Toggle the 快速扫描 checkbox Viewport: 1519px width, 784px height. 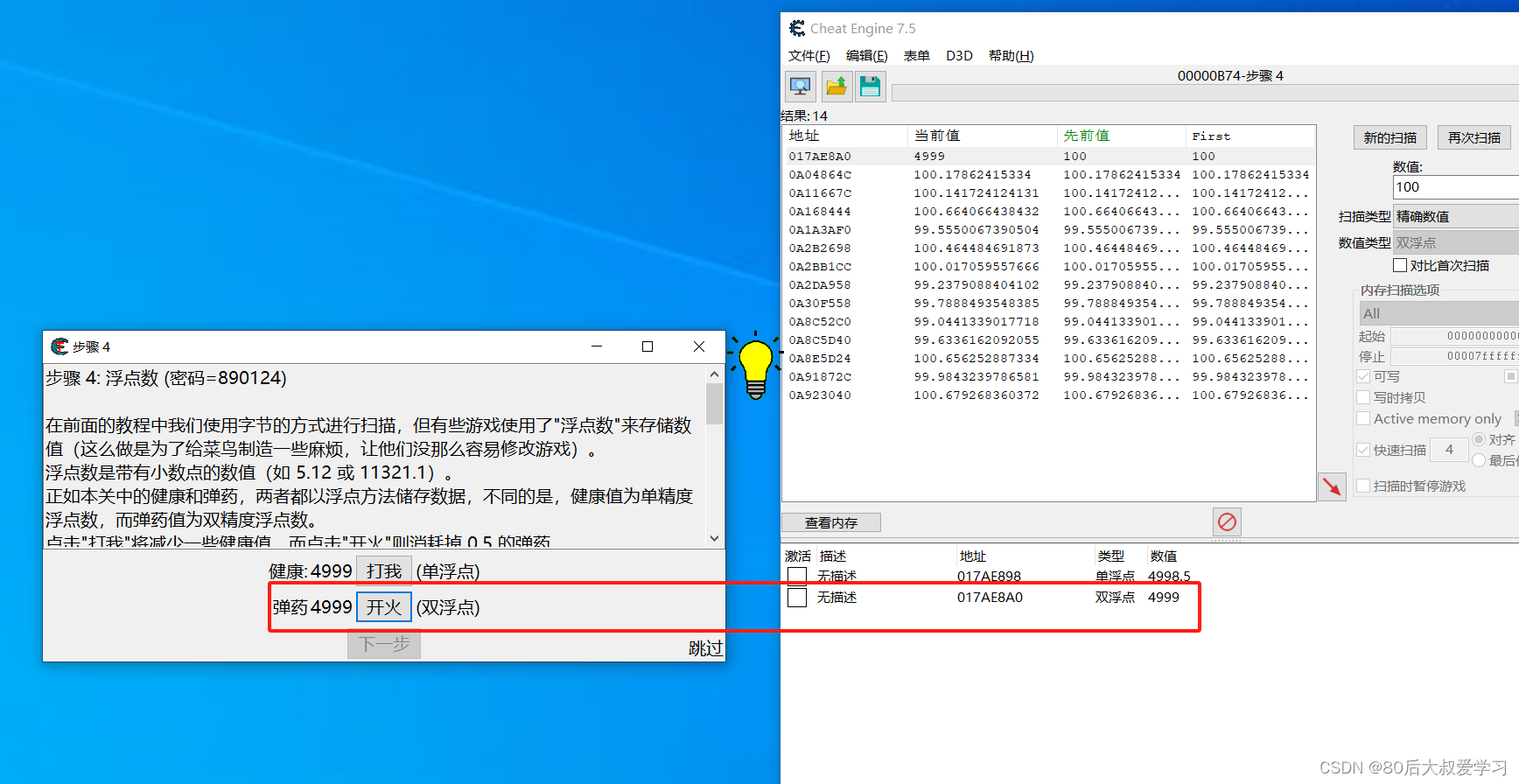(x=1363, y=450)
